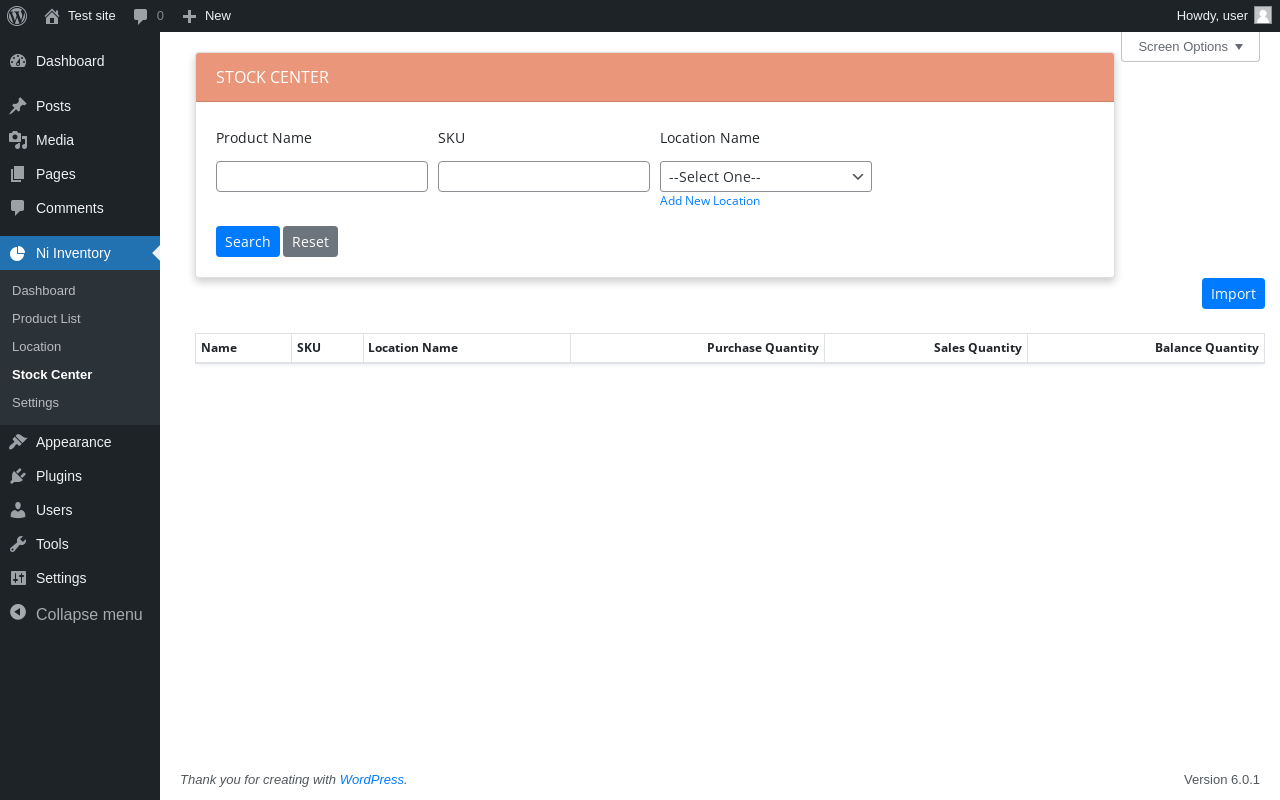This screenshot has width=1280, height=800.
Task: Focus the SKU input field
Action: coord(544,177)
